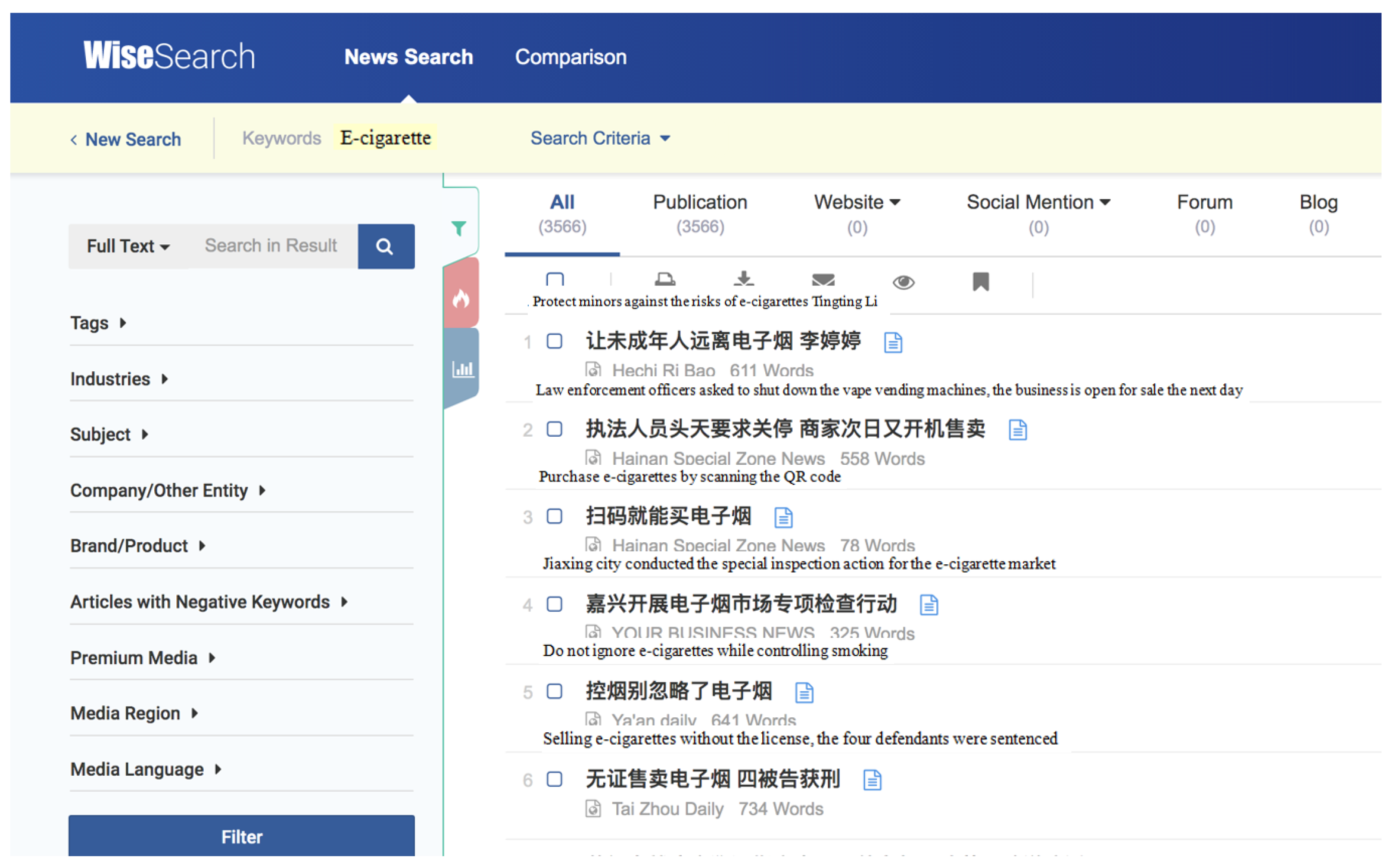
Task: Open the Comparison menu item
Action: pos(570,57)
